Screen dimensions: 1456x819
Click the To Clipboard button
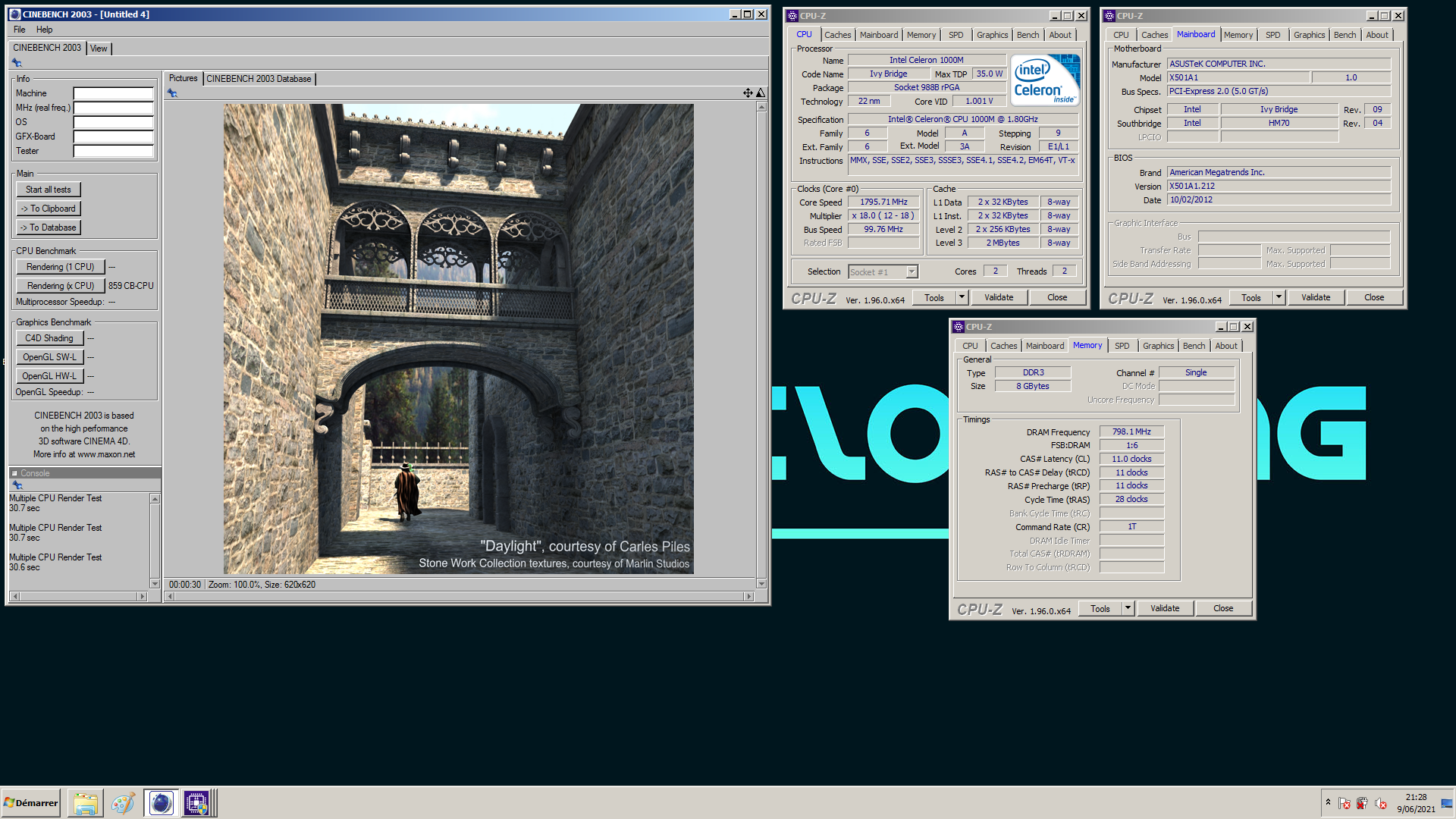point(49,209)
